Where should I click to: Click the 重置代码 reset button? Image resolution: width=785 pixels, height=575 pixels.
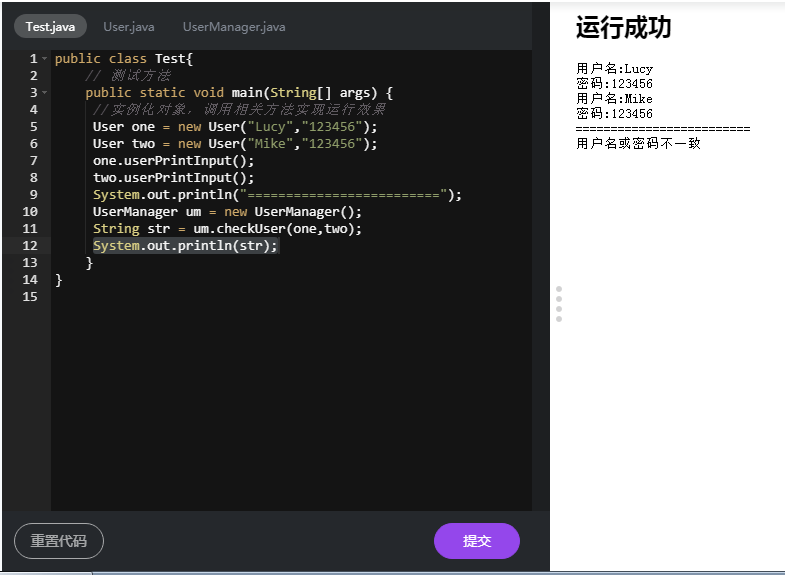pyautogui.click(x=59, y=540)
